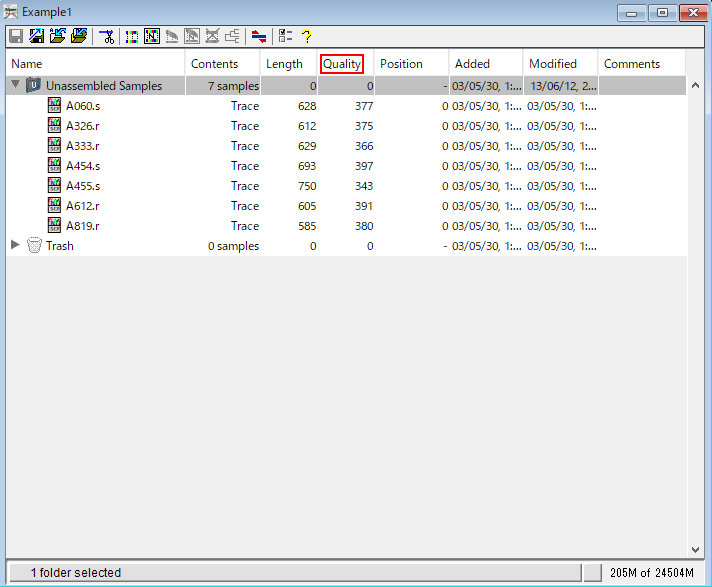Screen dimensions: 712x587
Task: Click the checklist options icon
Action: click(285, 36)
